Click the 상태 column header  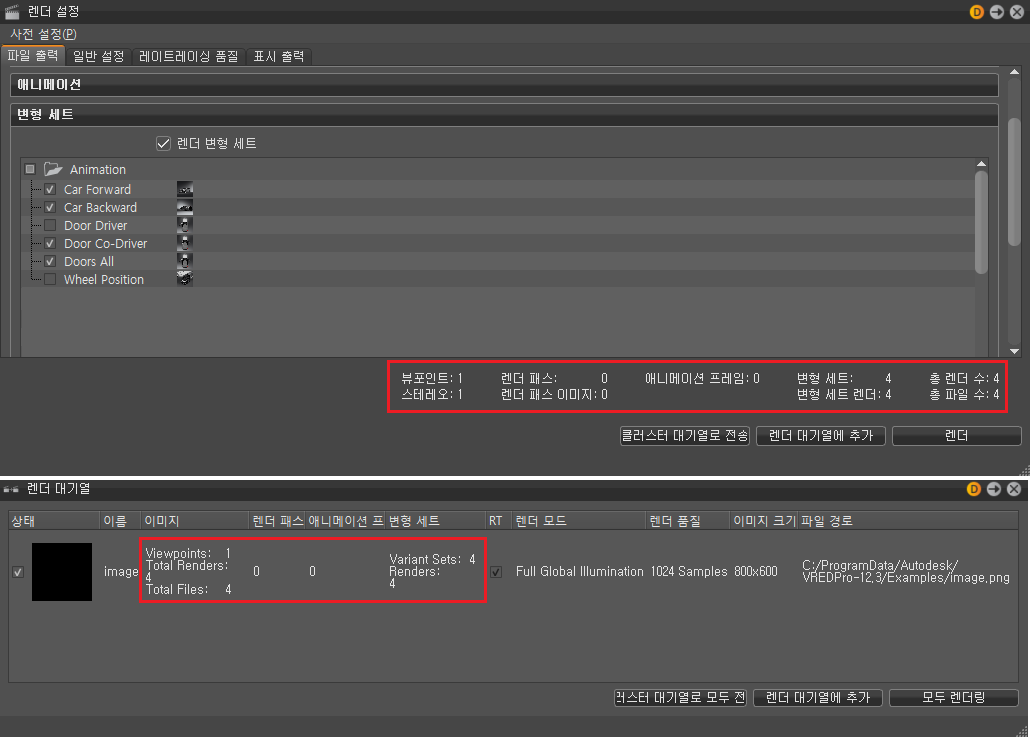[54, 521]
